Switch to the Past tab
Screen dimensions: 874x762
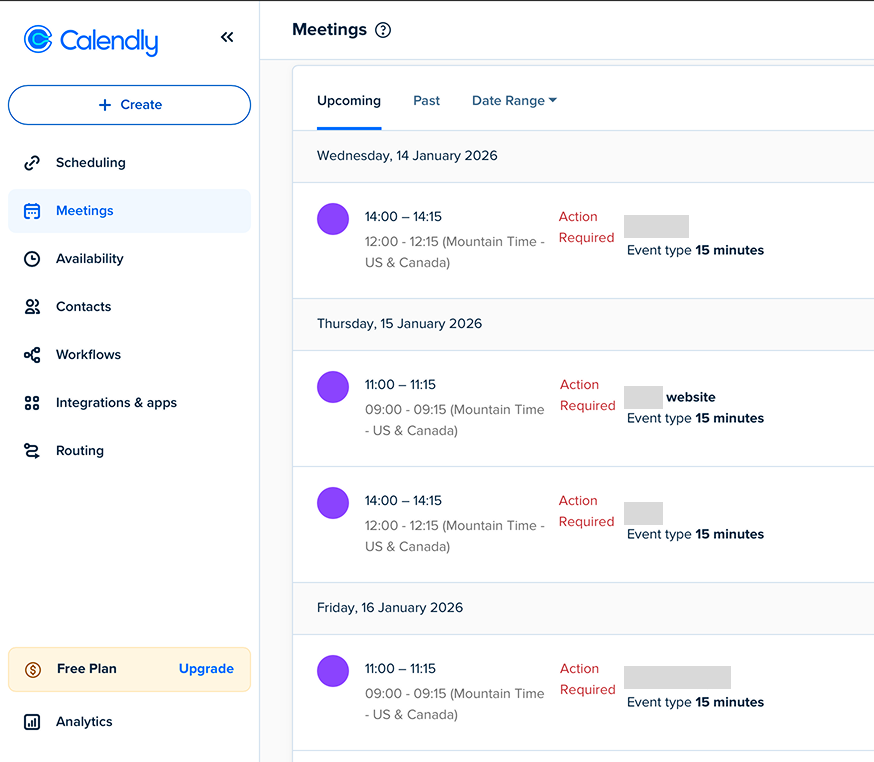pyautogui.click(x=426, y=101)
